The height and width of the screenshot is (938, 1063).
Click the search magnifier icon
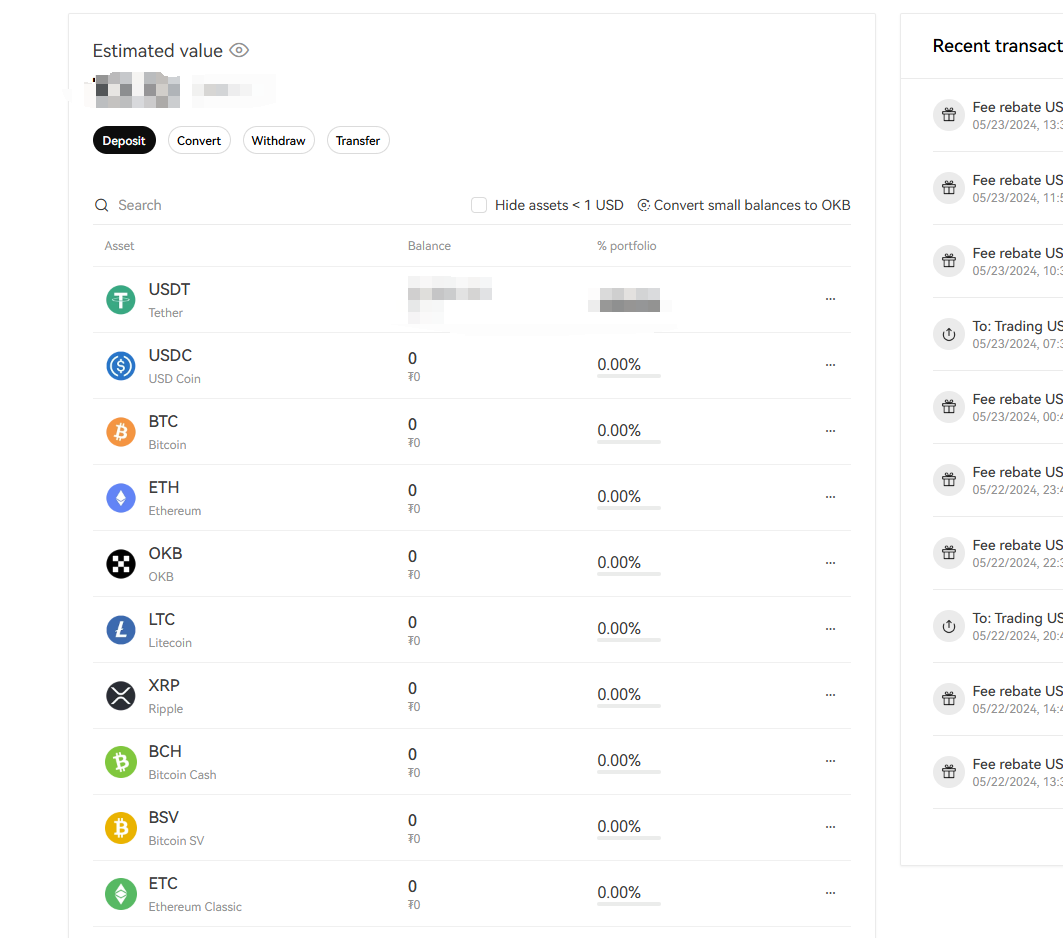(x=102, y=205)
